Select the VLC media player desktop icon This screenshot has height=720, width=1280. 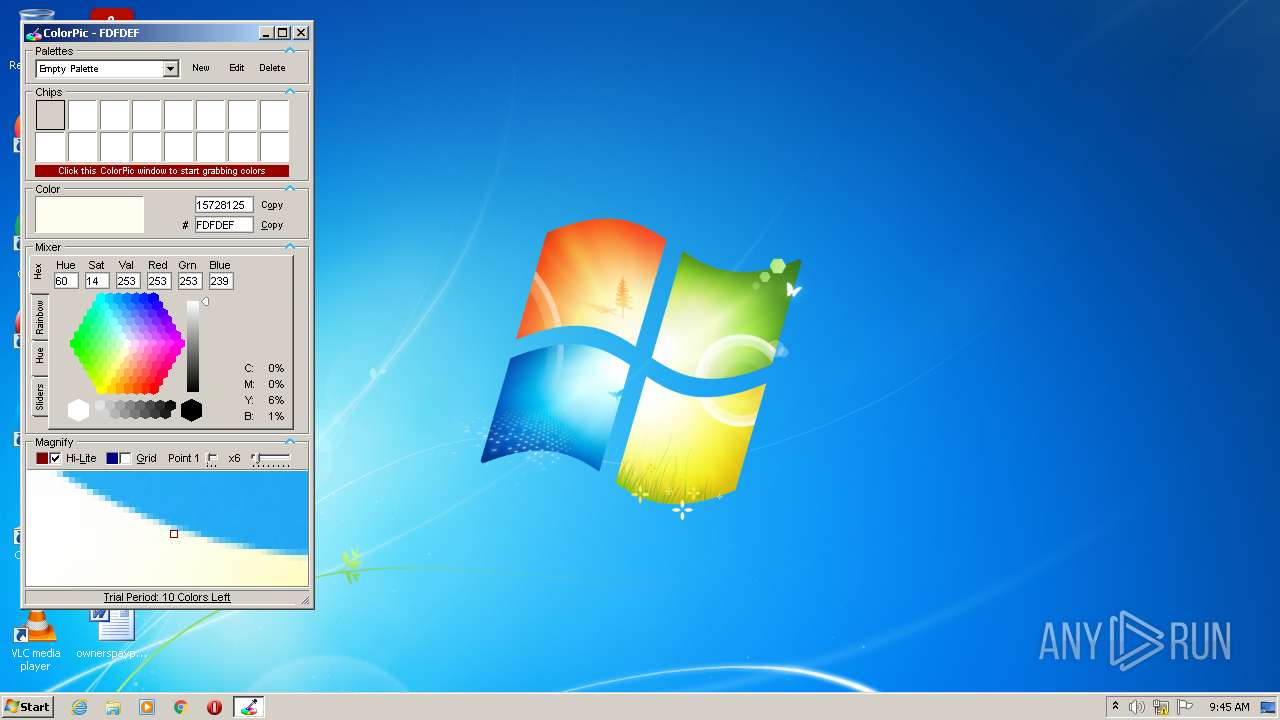[x=35, y=640]
